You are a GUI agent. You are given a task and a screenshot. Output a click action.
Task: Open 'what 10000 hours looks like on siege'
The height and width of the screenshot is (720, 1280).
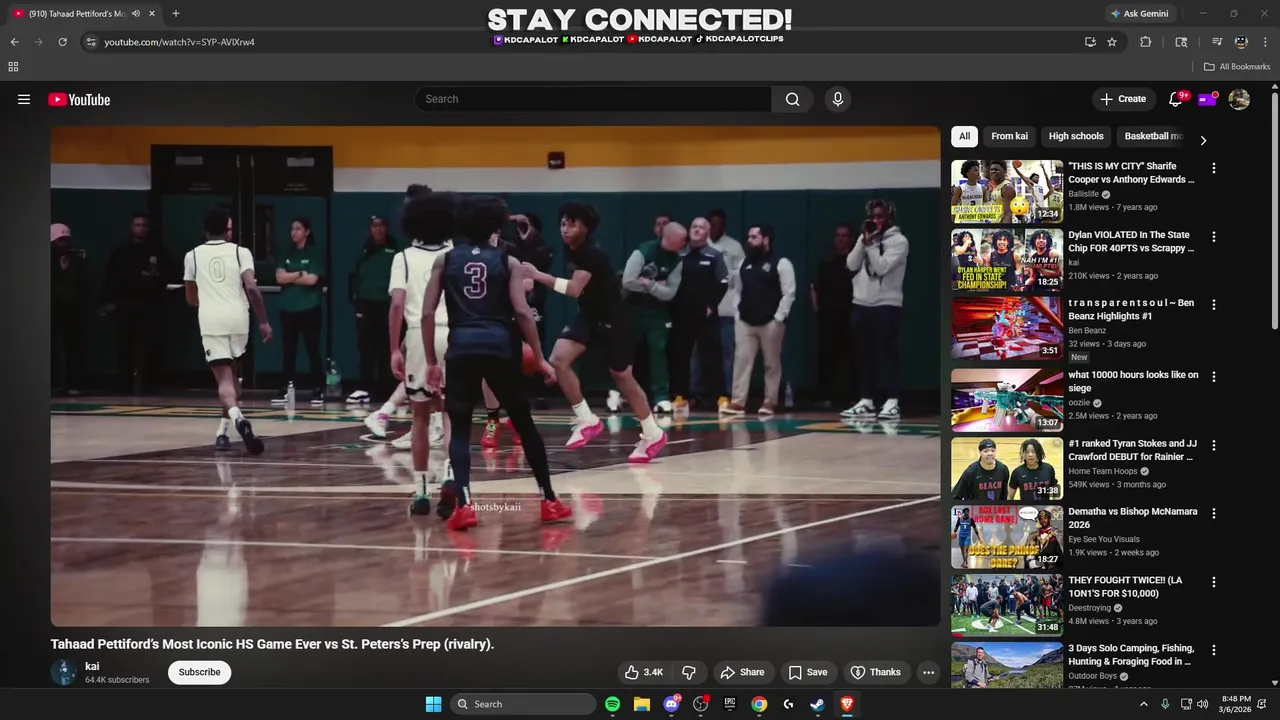click(x=1133, y=381)
